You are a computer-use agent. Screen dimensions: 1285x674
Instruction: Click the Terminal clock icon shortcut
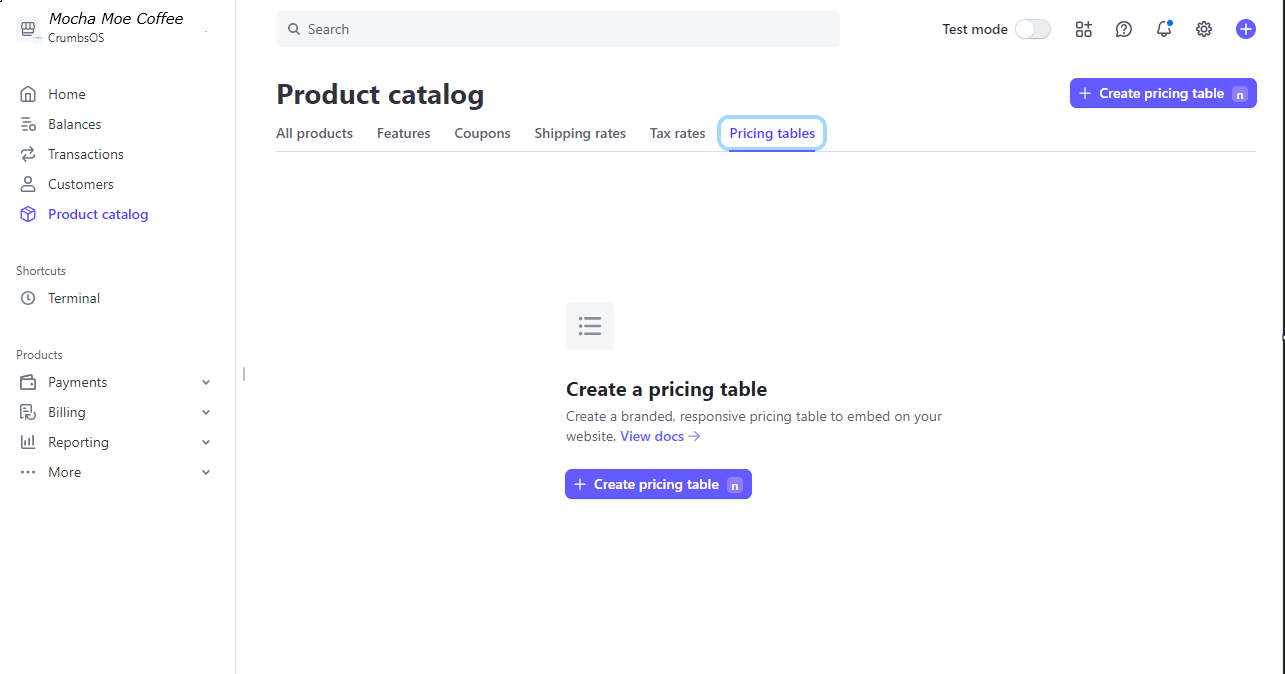[x=28, y=298]
